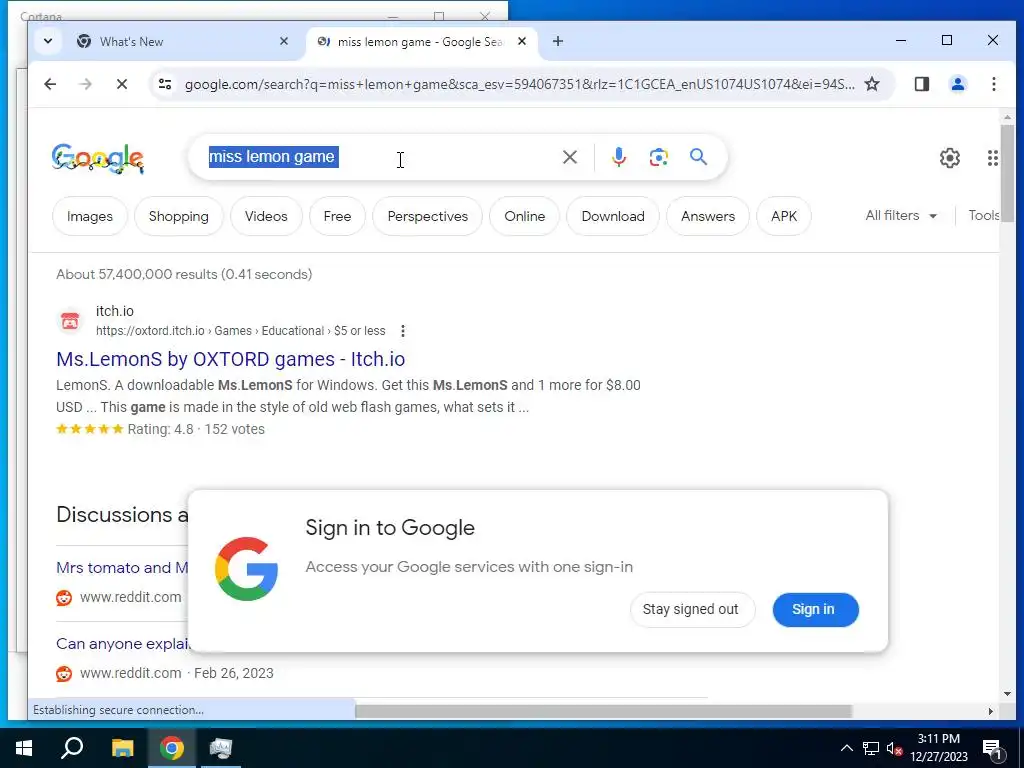This screenshot has height=768, width=1024.
Task: Open the taskbar clock and date
Action: [x=938, y=748]
